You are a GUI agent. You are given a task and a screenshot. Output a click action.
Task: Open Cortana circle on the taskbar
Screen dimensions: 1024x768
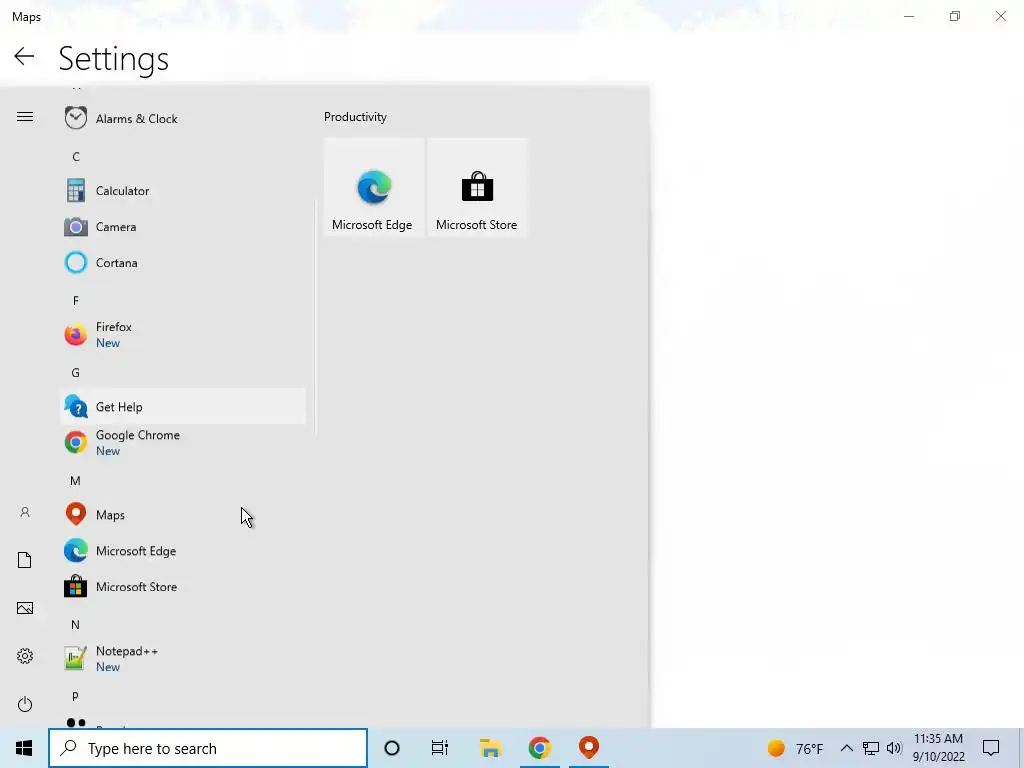coord(392,748)
